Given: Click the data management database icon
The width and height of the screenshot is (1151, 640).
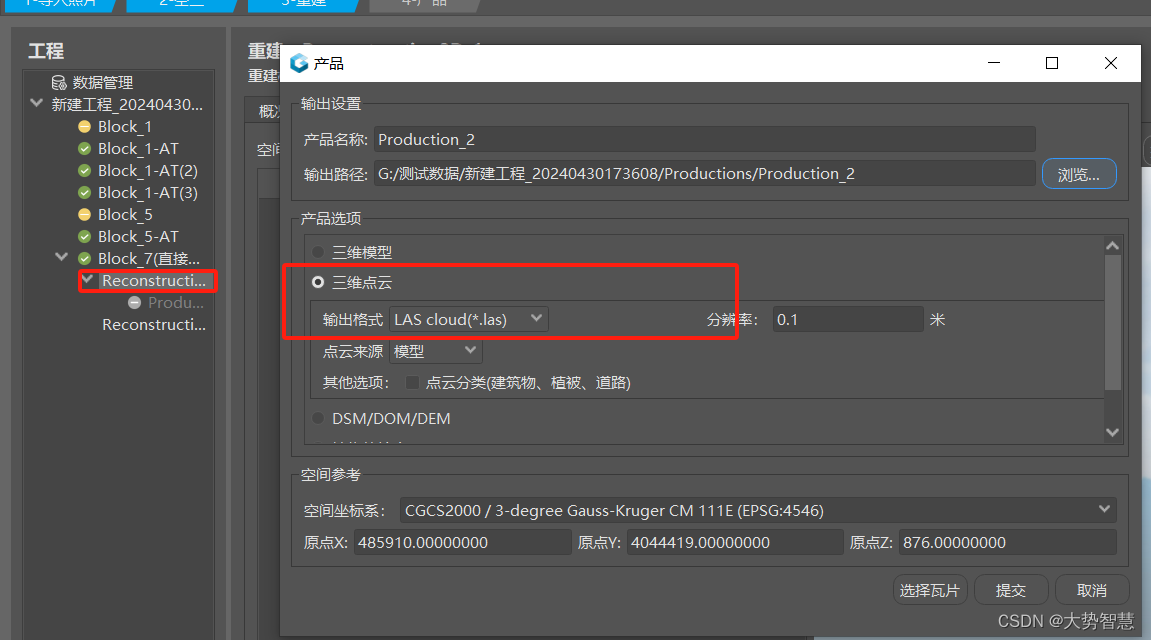Looking at the screenshot, I should click(59, 82).
